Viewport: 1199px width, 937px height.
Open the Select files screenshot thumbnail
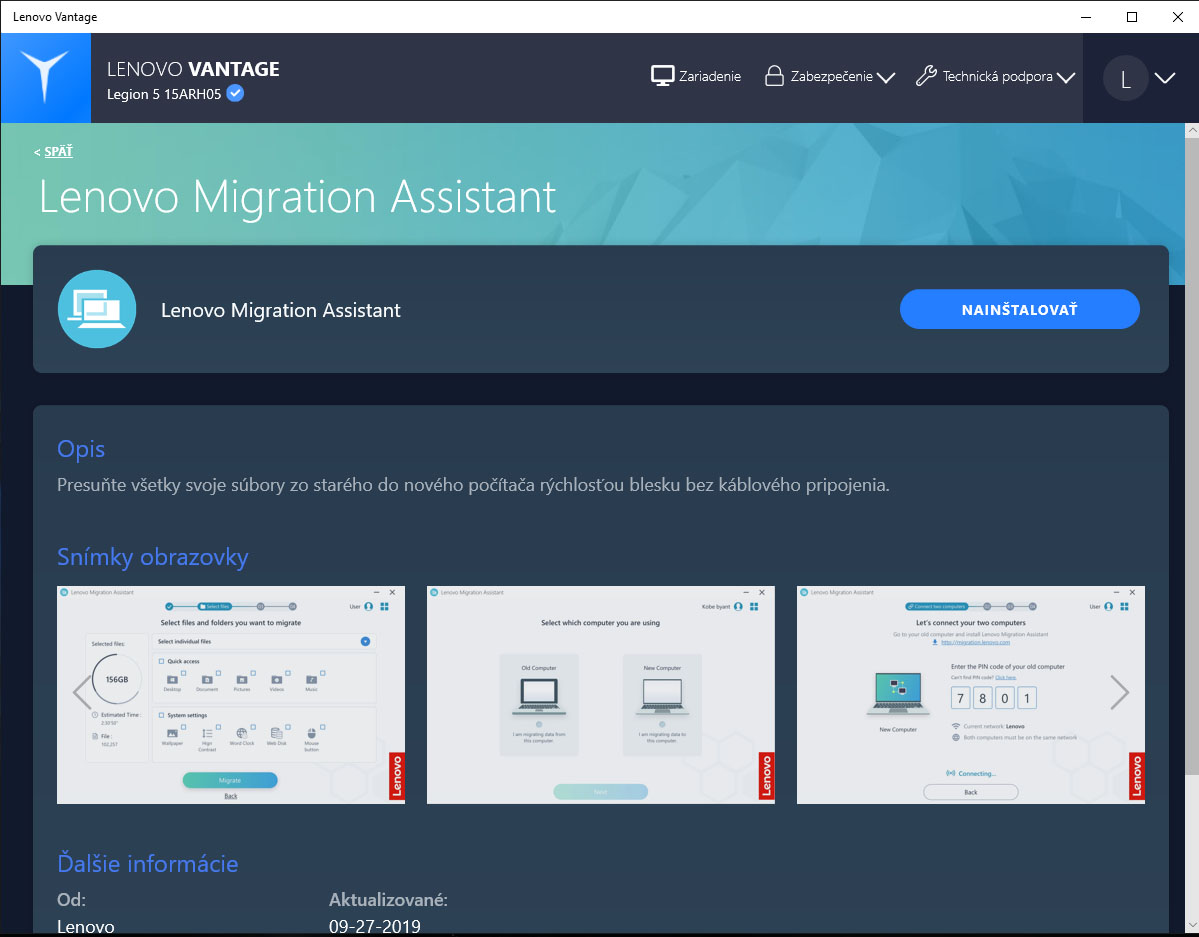[x=231, y=695]
